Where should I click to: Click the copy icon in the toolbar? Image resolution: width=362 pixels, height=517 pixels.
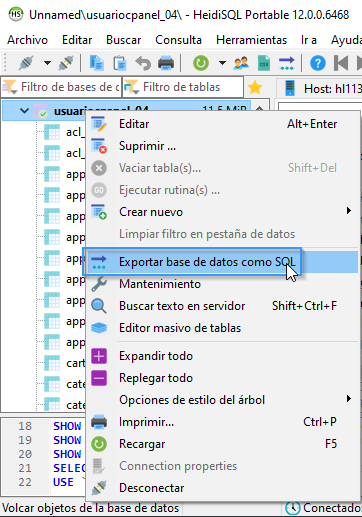(x=96, y=63)
